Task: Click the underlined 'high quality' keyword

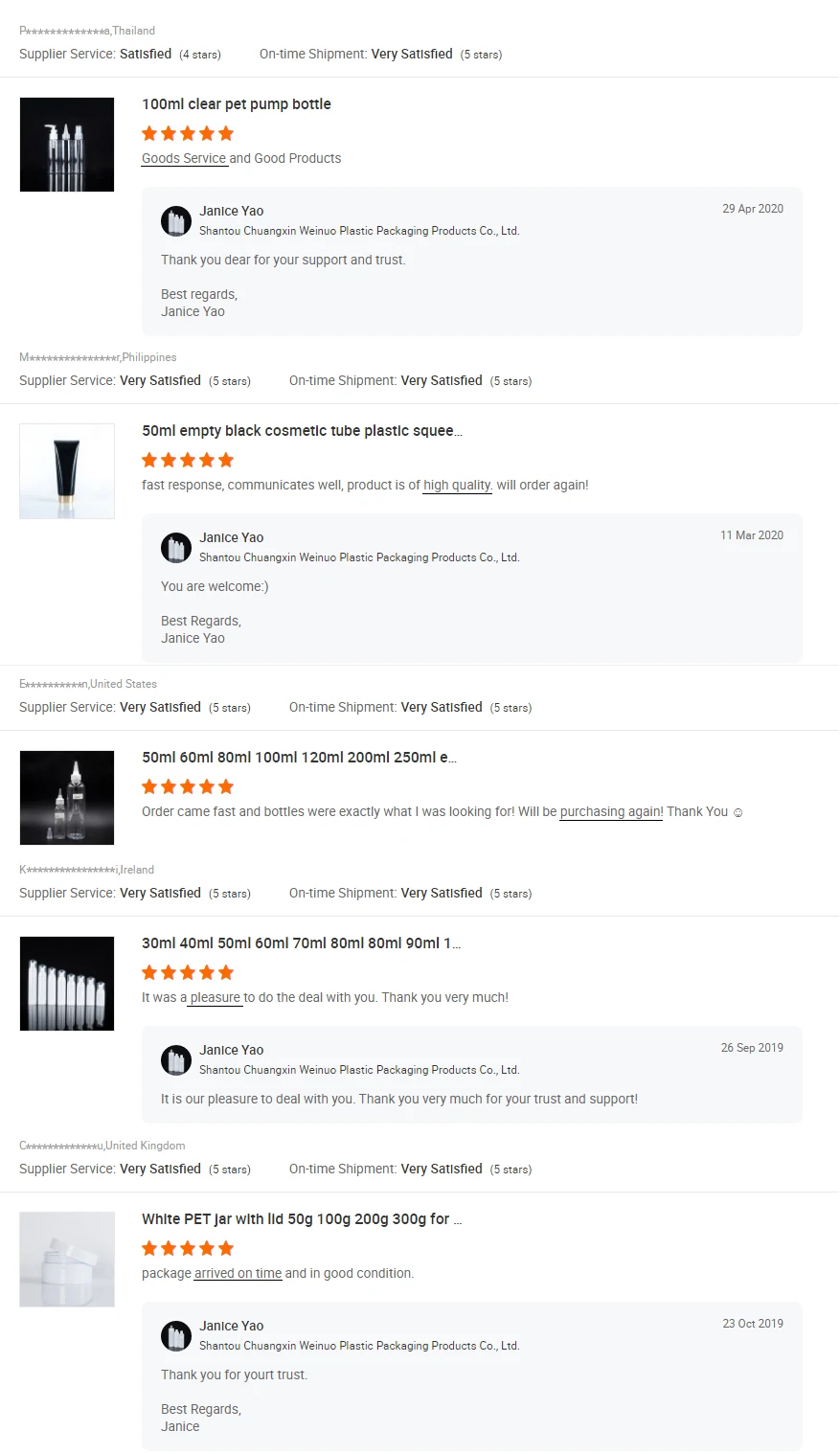Action: [457, 486]
